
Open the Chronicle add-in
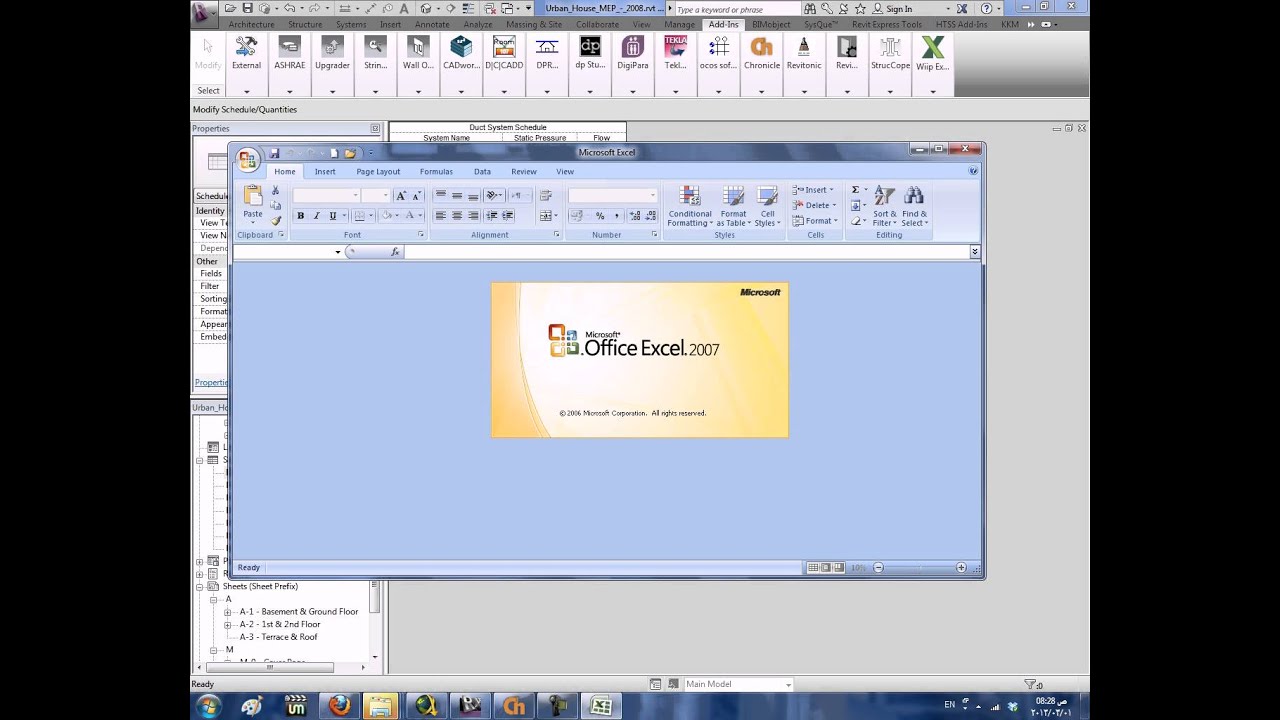[762, 54]
